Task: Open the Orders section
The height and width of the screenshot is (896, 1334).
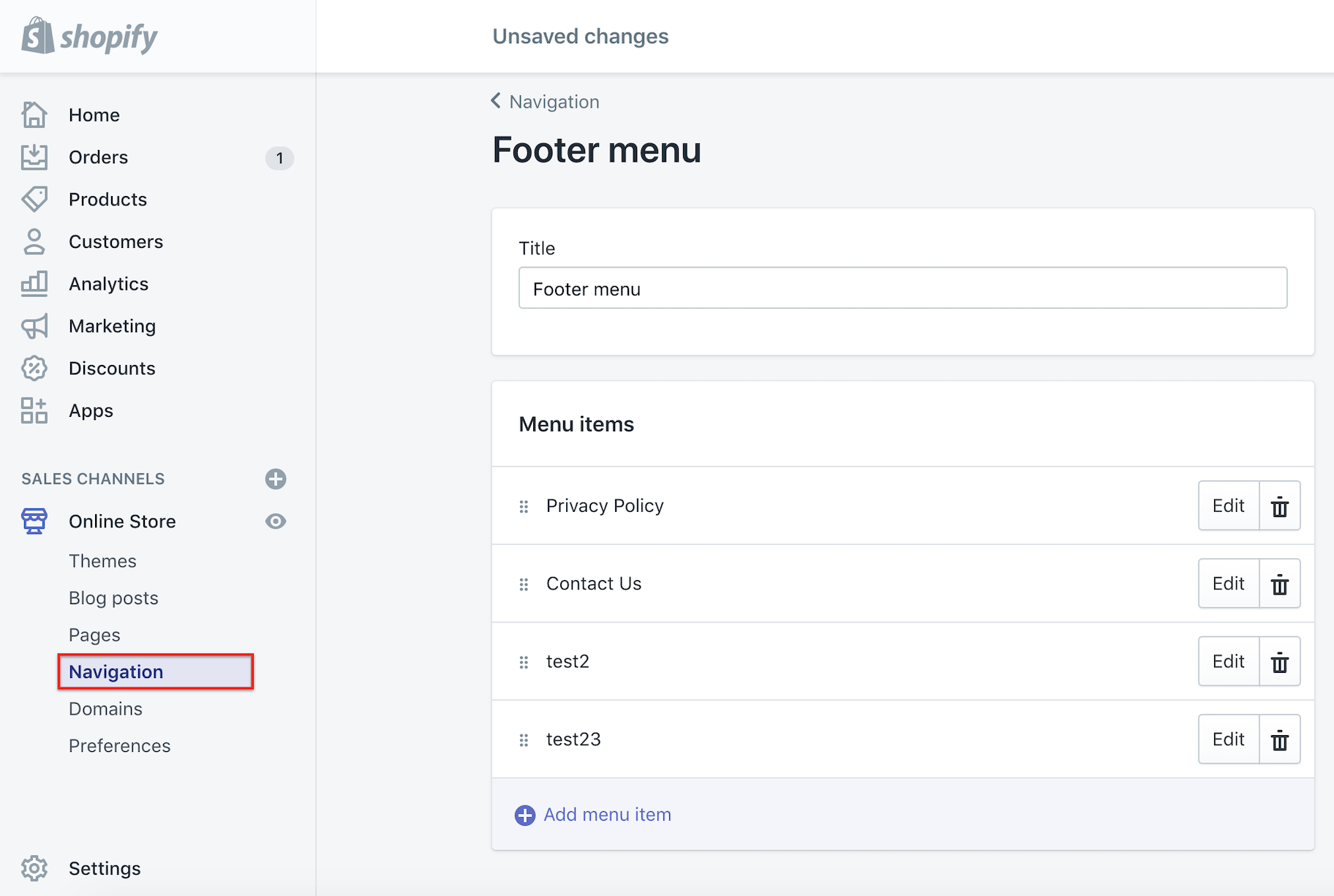Action: (x=98, y=157)
